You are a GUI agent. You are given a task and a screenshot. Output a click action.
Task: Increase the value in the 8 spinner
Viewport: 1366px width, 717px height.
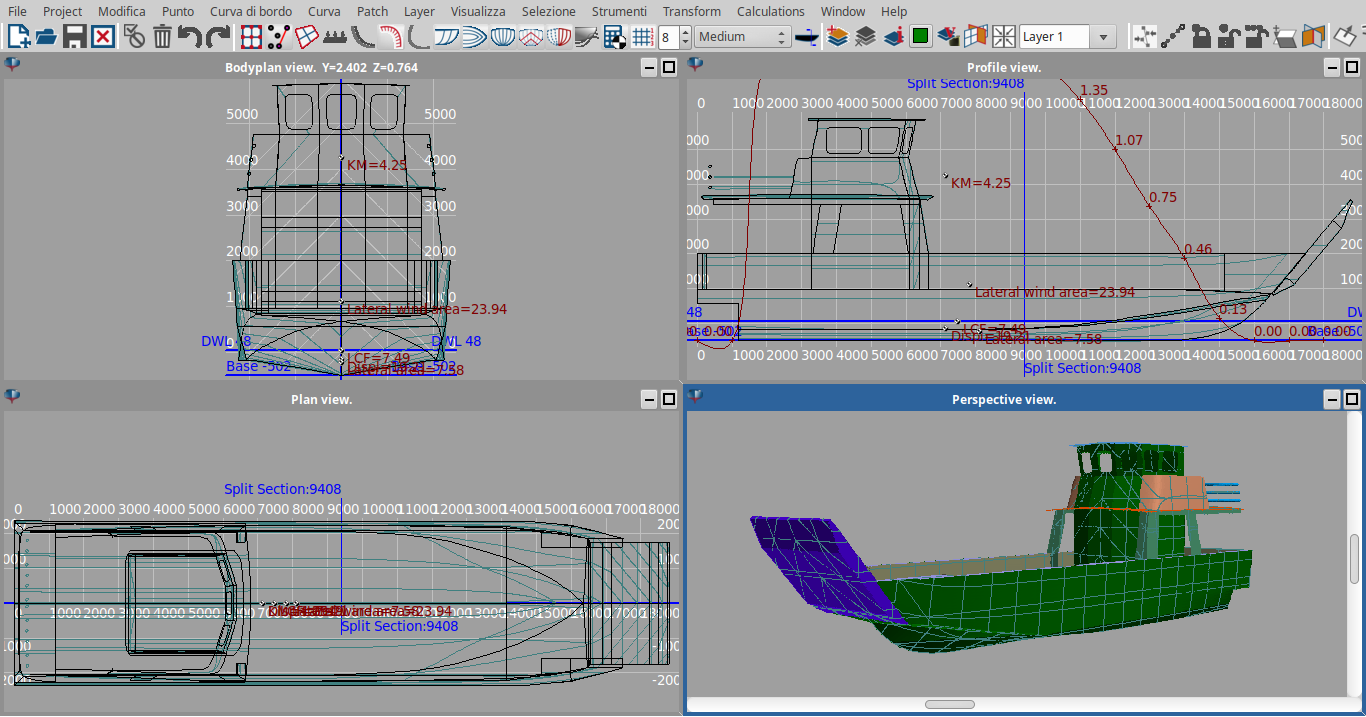click(685, 31)
